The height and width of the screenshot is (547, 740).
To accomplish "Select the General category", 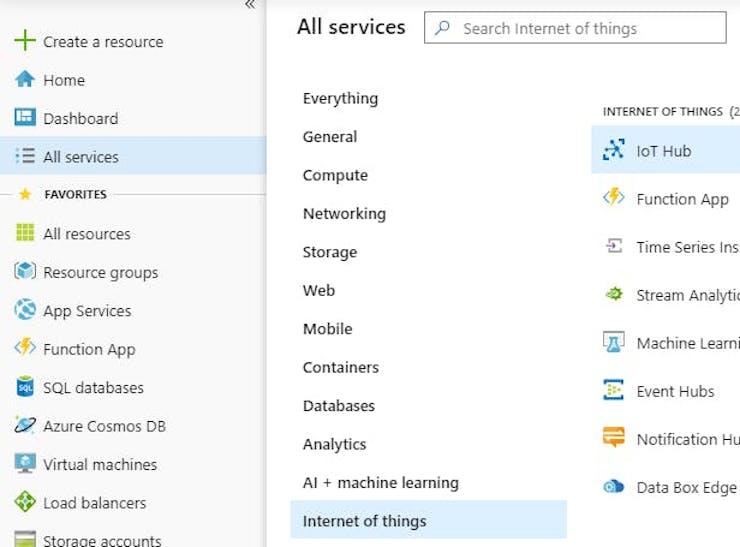I will [x=330, y=136].
